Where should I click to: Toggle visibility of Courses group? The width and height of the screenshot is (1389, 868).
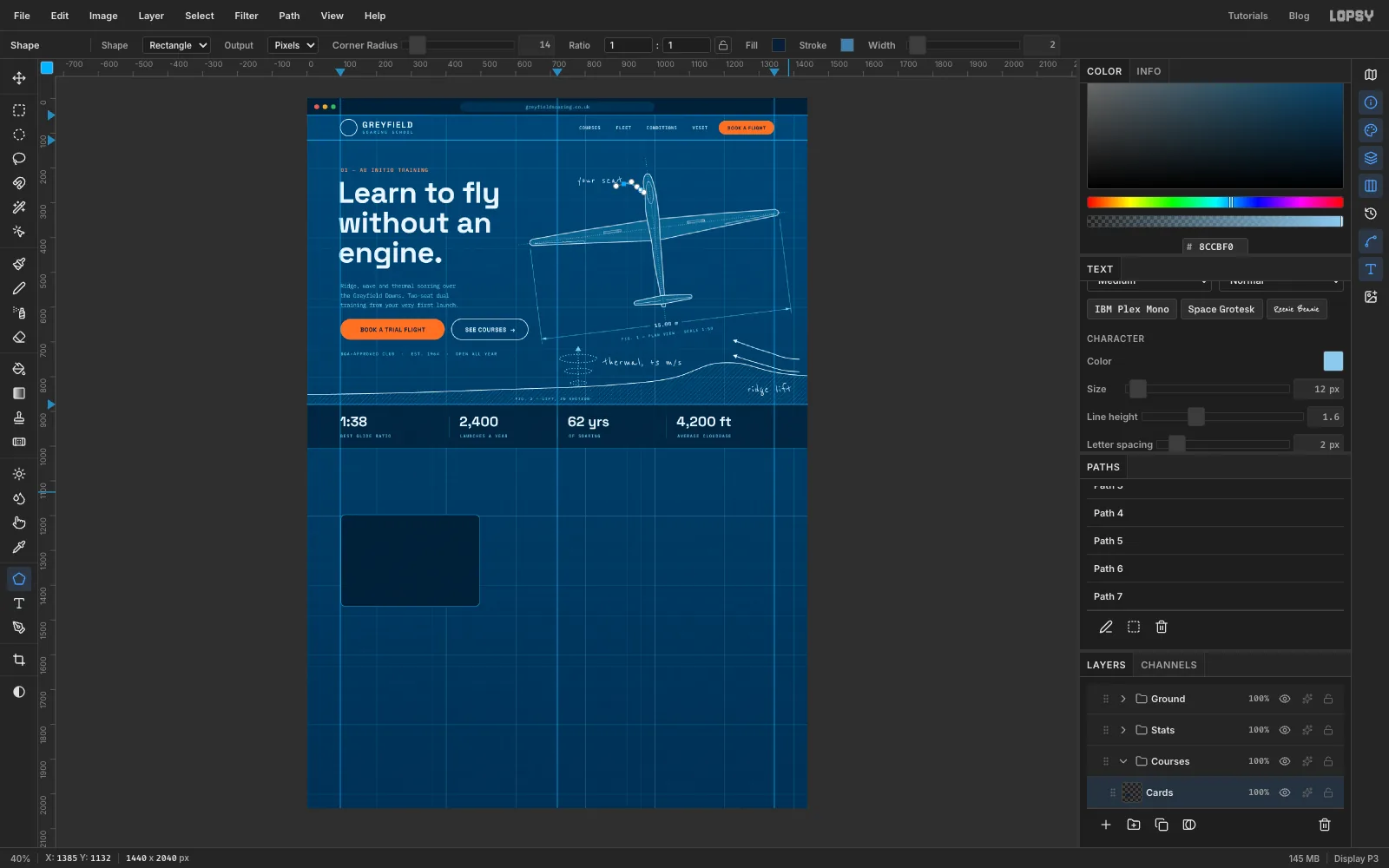(x=1285, y=761)
